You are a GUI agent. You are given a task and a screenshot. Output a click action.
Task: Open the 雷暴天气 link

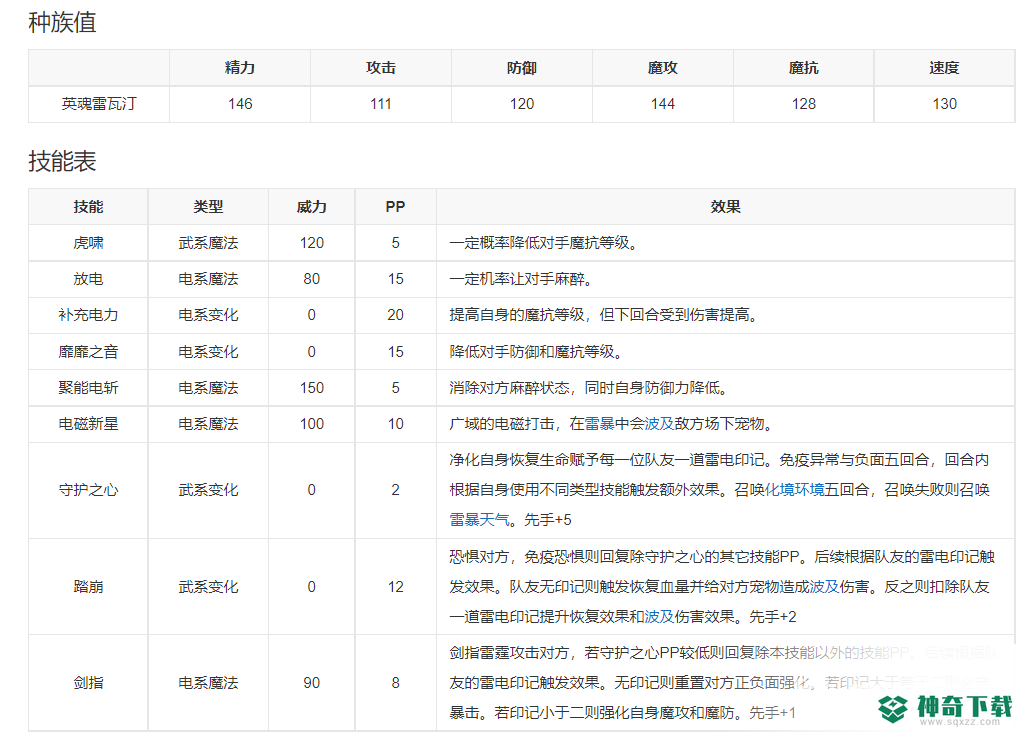pyautogui.click(x=479, y=520)
